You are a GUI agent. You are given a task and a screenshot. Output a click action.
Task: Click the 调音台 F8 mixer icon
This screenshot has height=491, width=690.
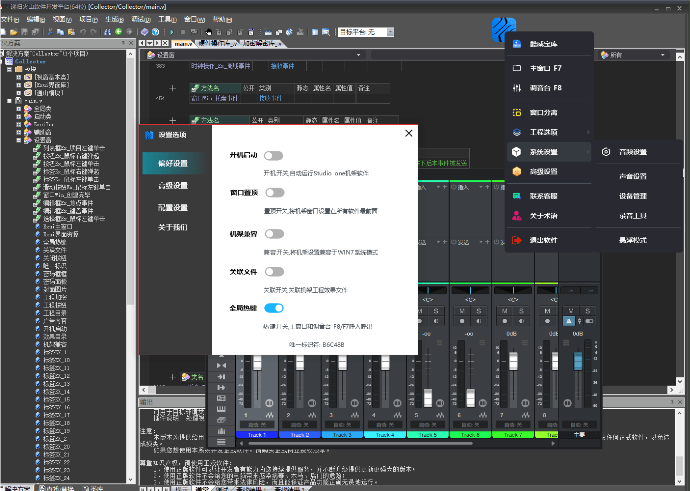(x=516, y=88)
